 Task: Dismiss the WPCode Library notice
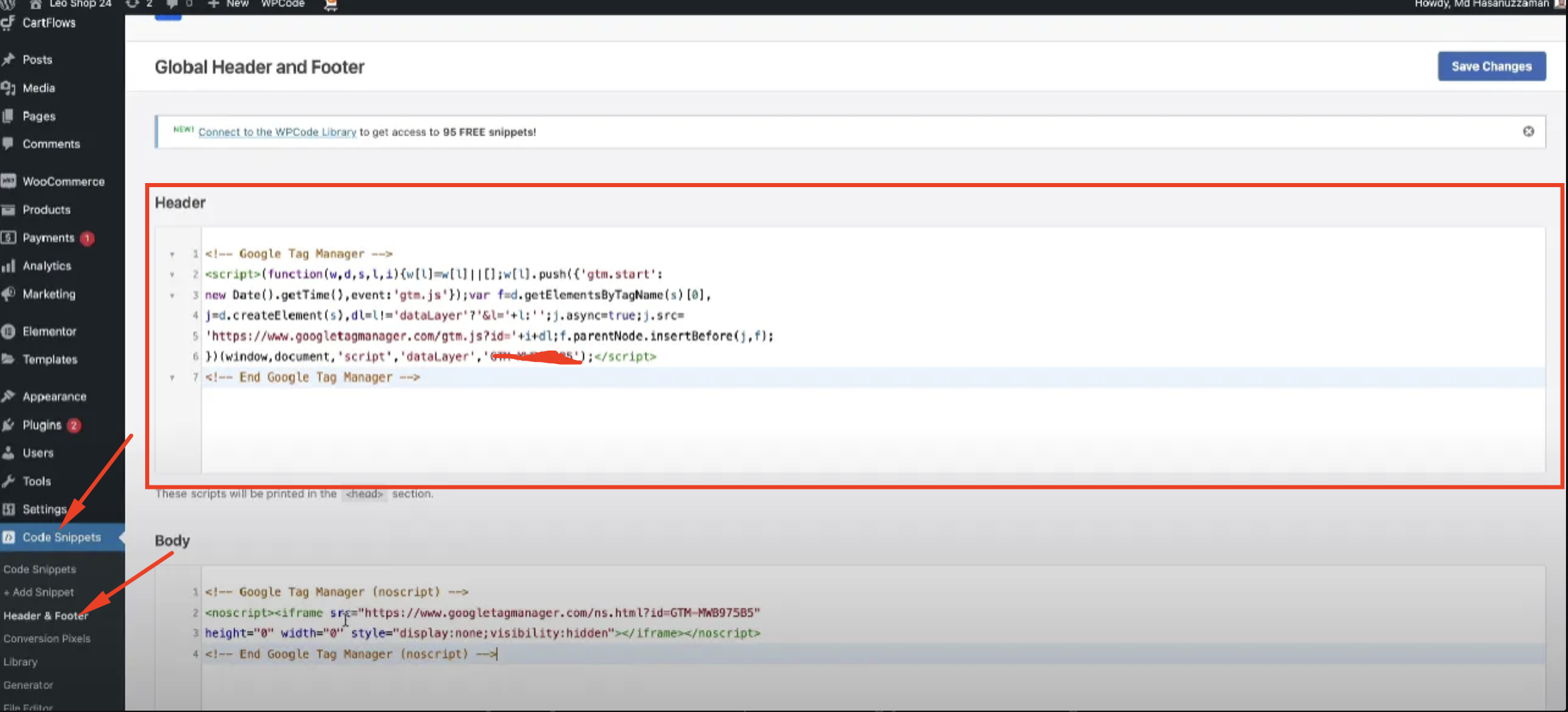(1528, 132)
